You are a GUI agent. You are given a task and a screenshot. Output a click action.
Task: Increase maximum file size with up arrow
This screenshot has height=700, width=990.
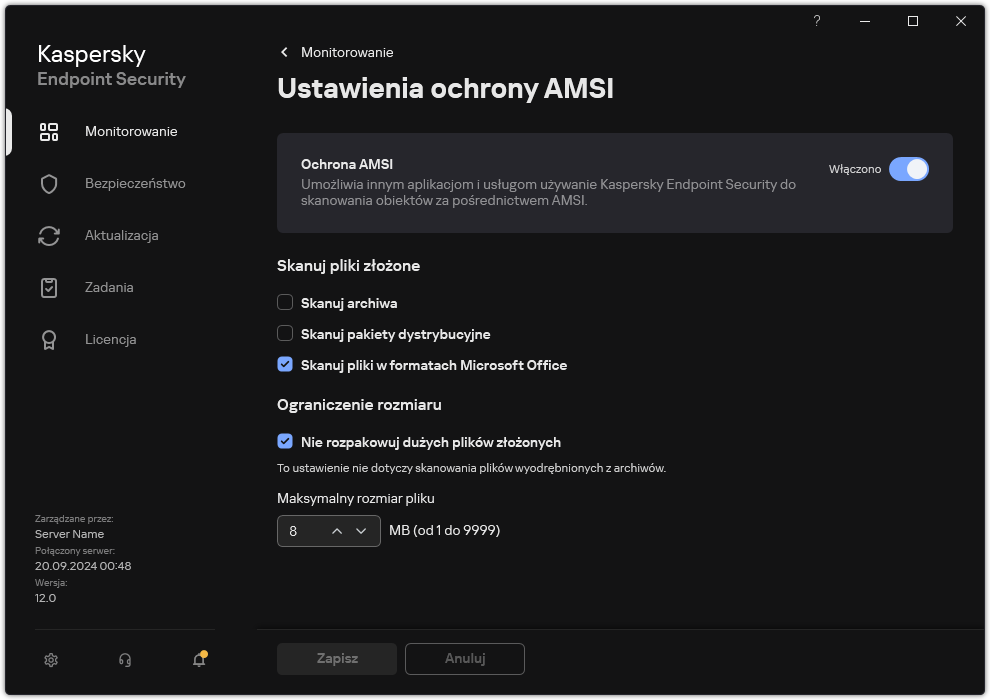pyautogui.click(x=337, y=531)
